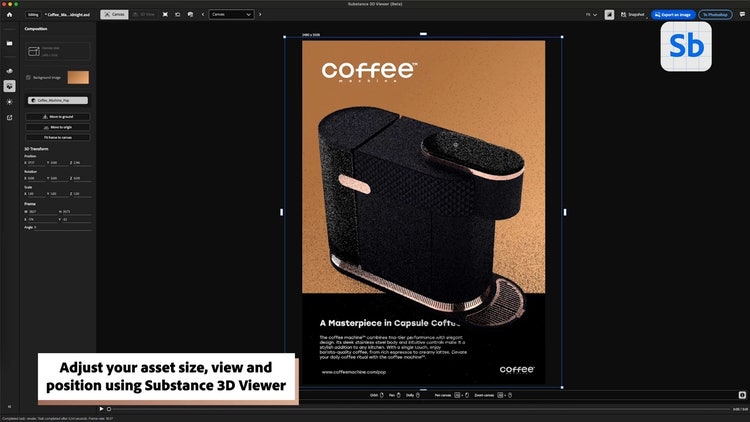The width and height of the screenshot is (750, 422).
Task: Click the Snapshot button
Action: tap(633, 15)
